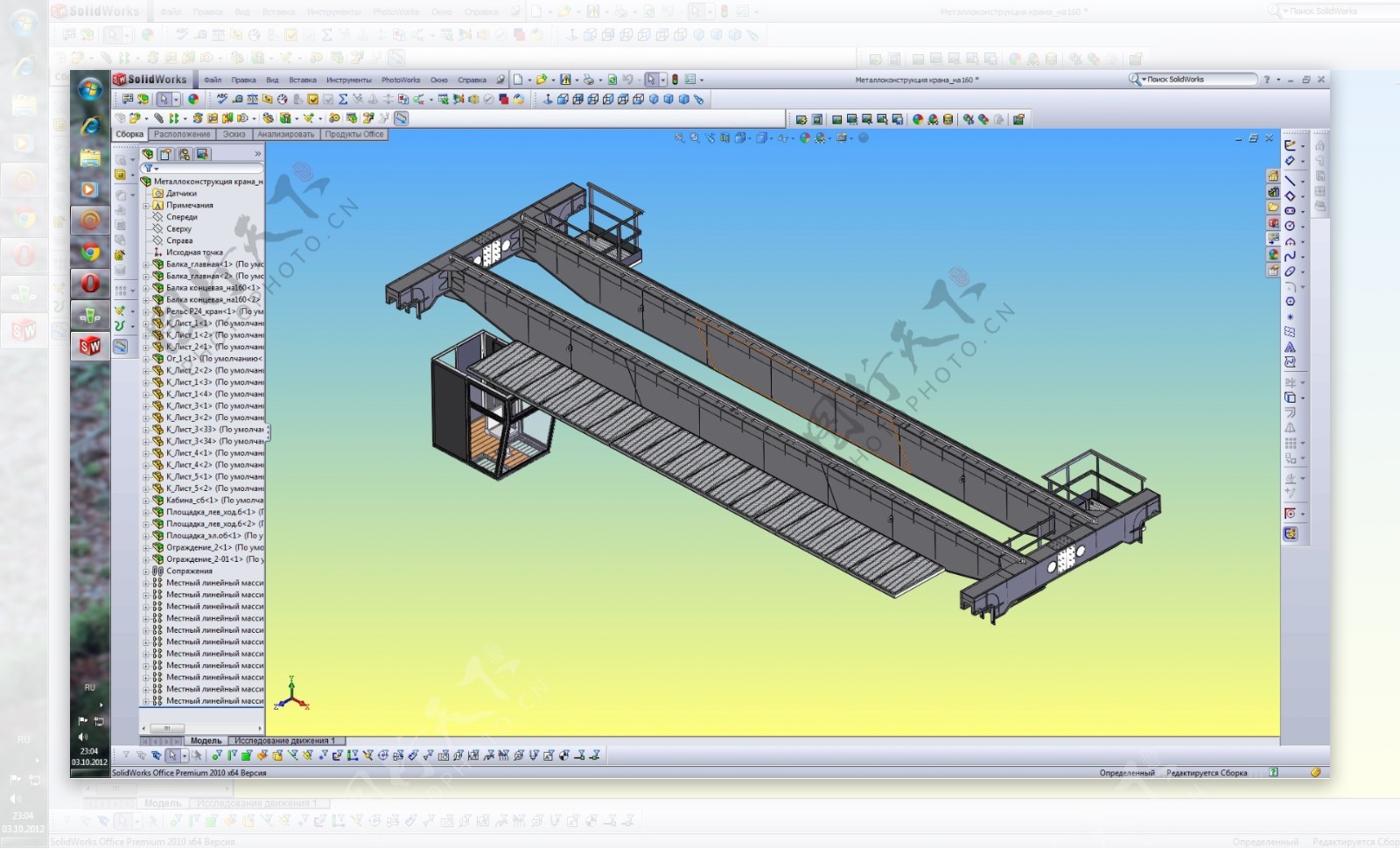Select Исходная точка in the tree

click(194, 253)
